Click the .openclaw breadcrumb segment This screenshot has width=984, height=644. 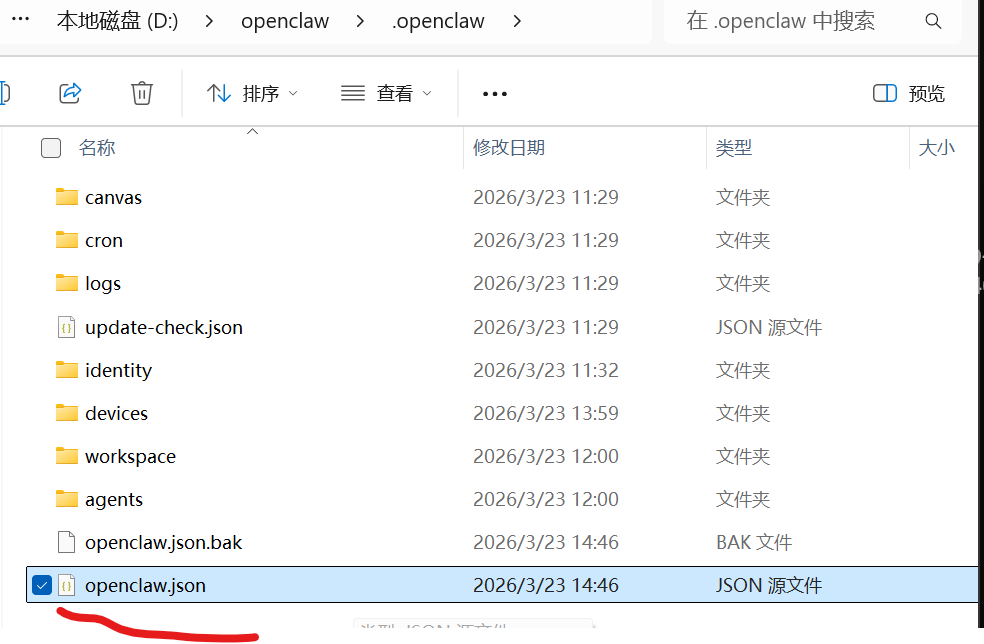[438, 21]
